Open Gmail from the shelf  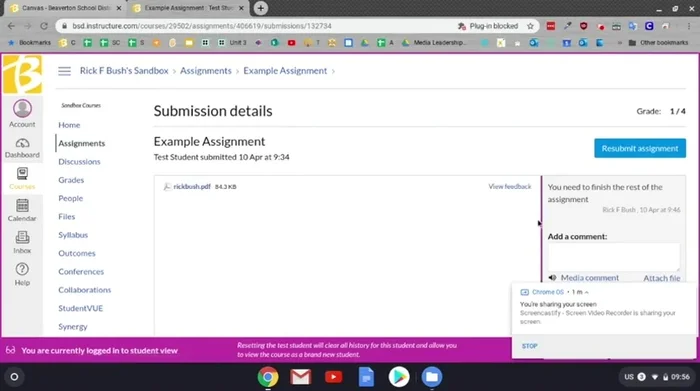click(300, 377)
